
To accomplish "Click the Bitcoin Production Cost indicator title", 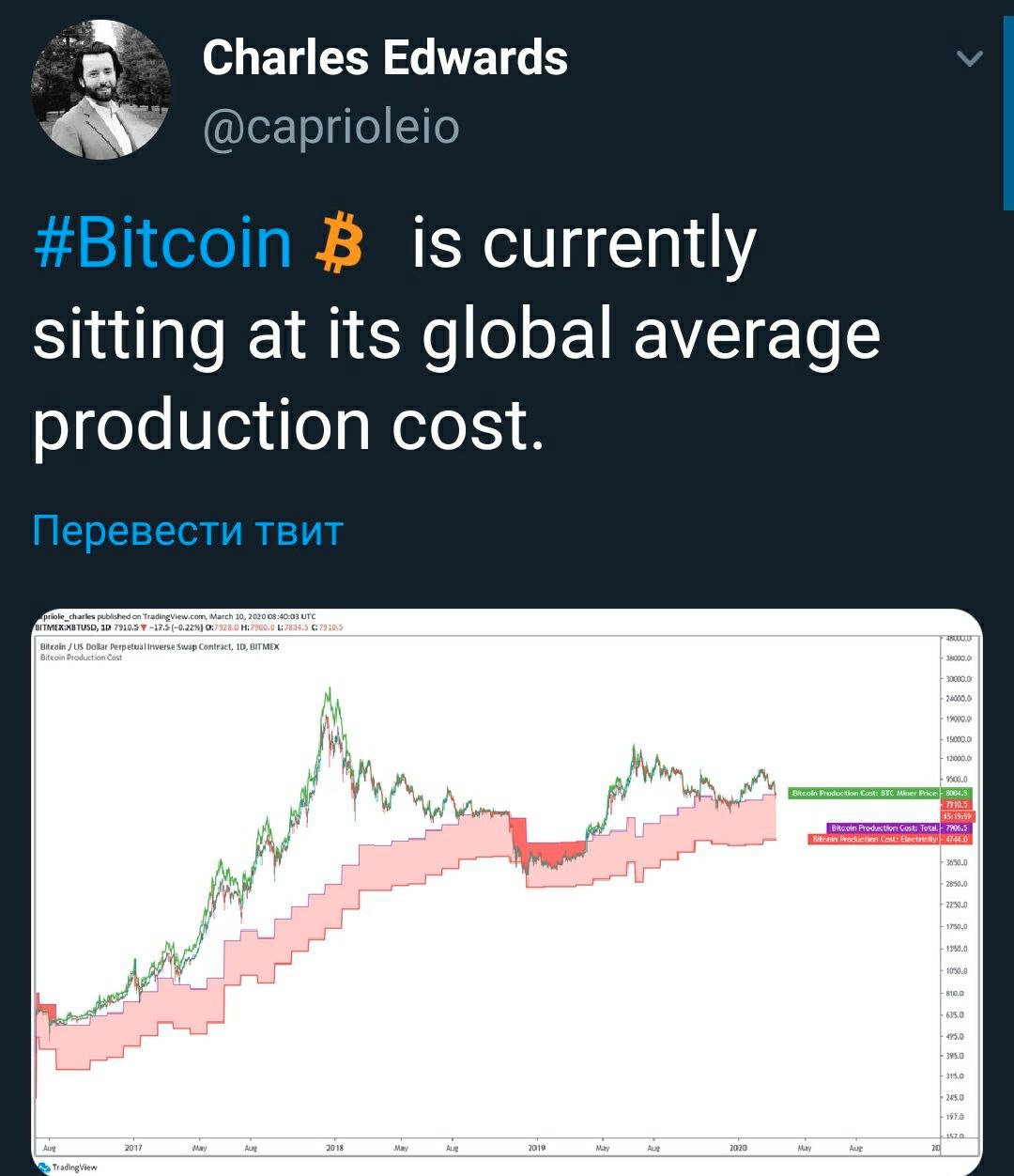I will pyautogui.click(x=82, y=658).
